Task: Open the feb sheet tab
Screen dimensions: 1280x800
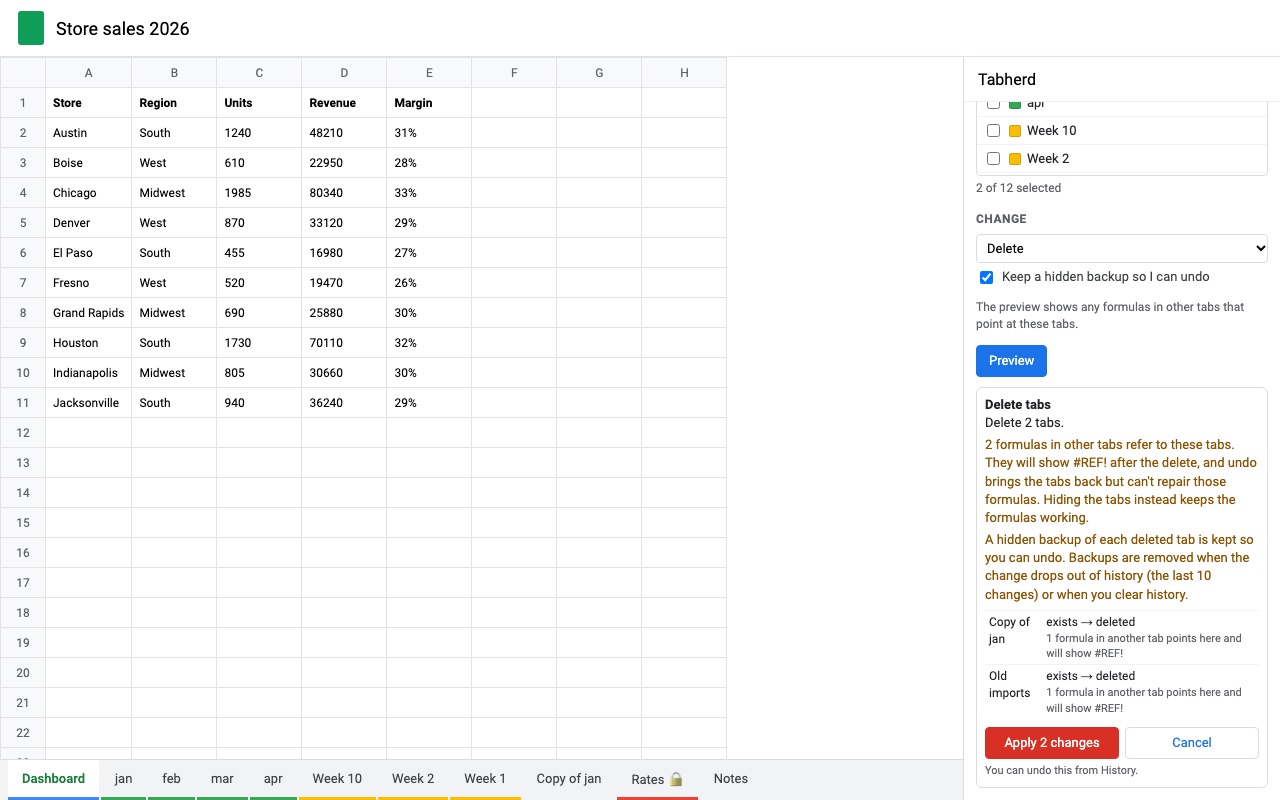Action: coord(172,779)
